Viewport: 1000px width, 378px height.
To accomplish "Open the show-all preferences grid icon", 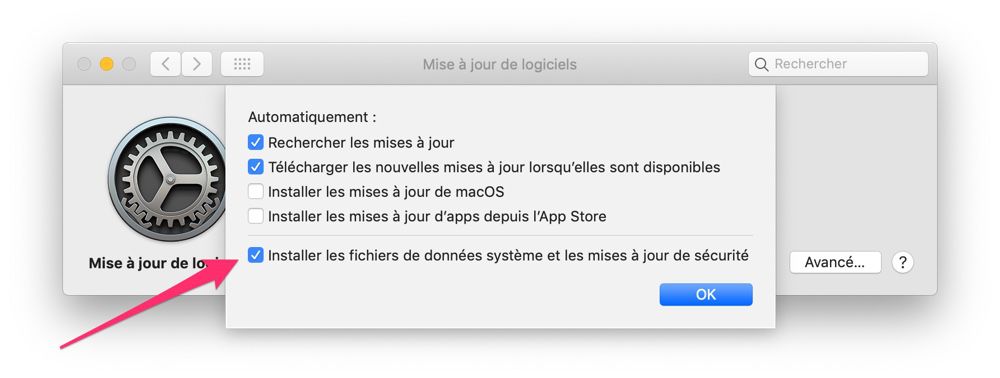I will pyautogui.click(x=242, y=64).
